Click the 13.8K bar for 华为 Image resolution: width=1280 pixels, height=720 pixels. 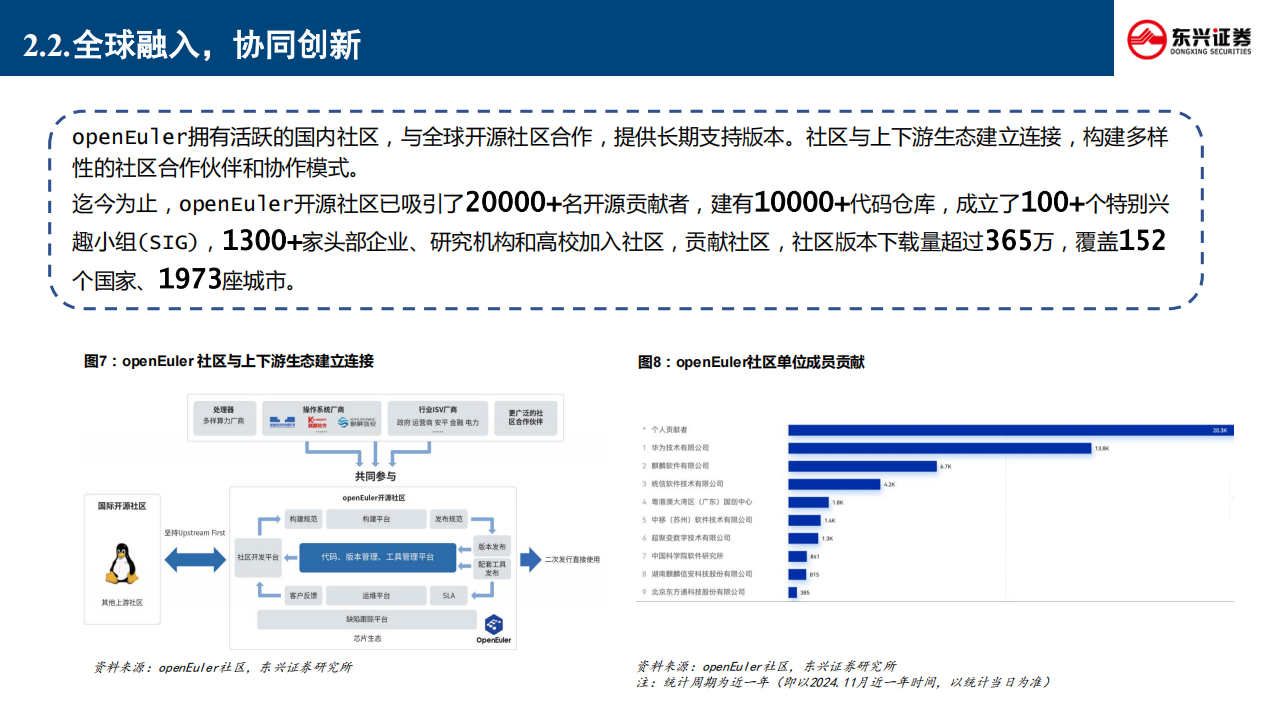tap(939, 448)
